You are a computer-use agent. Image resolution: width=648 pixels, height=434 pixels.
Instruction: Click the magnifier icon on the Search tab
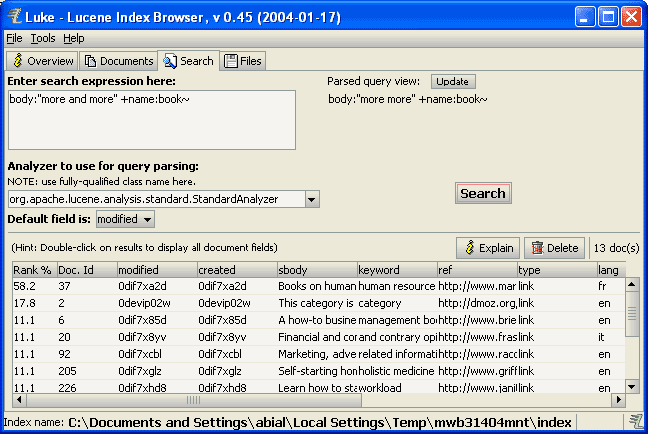coord(170,61)
